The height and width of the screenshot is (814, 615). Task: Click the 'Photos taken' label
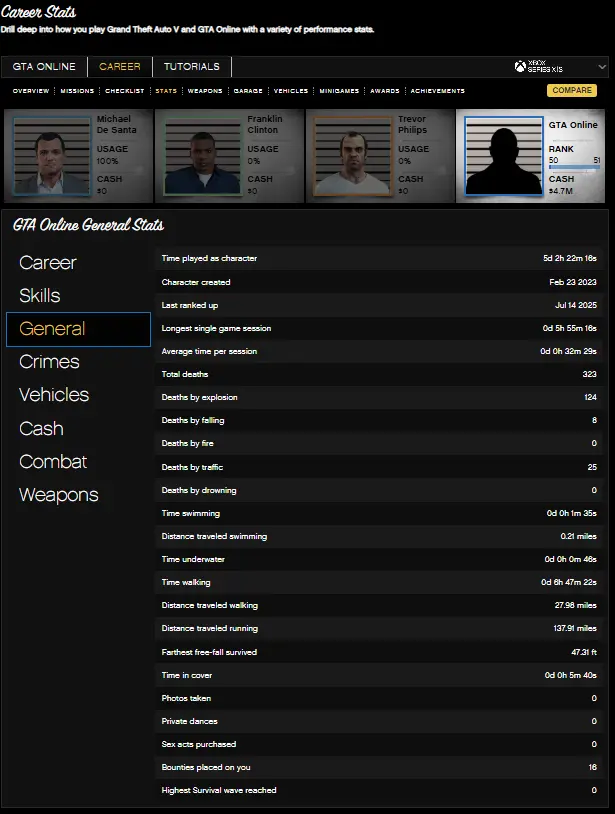pos(186,698)
